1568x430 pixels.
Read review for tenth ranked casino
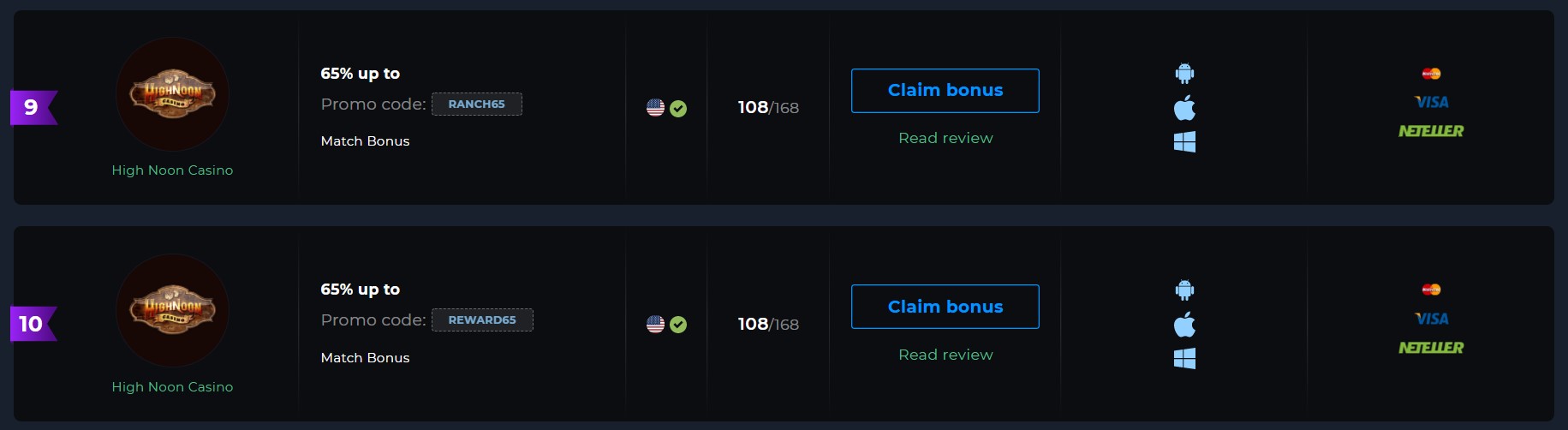click(x=945, y=355)
